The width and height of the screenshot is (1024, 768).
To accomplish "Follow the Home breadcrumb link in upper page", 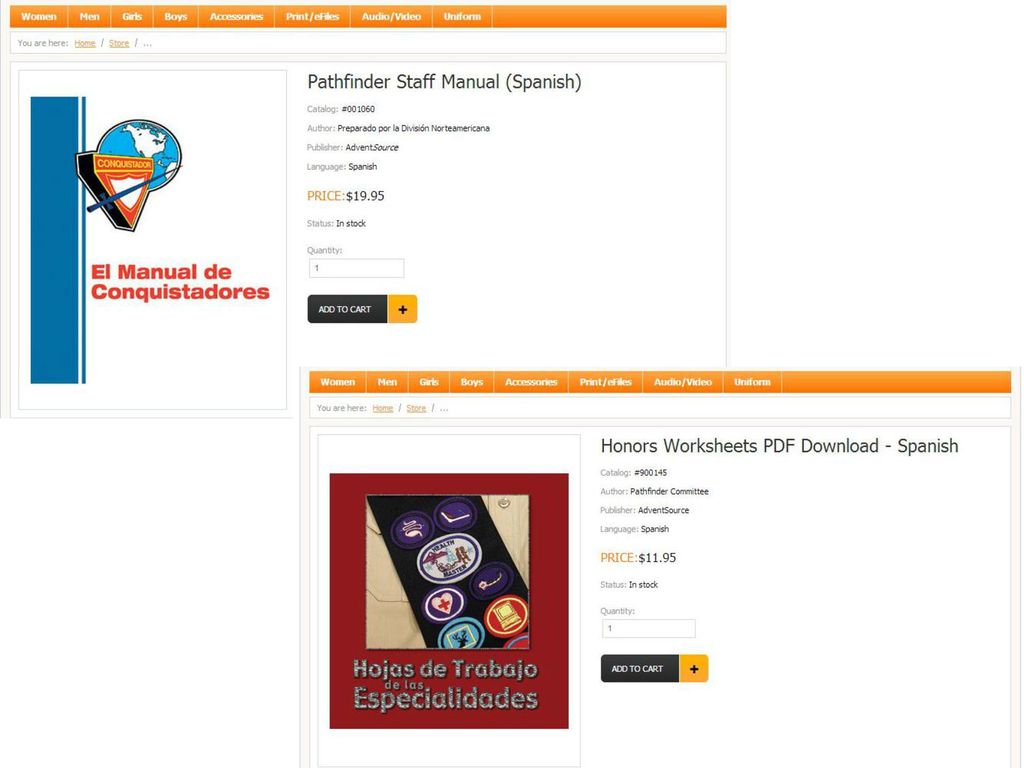I will tap(85, 43).
